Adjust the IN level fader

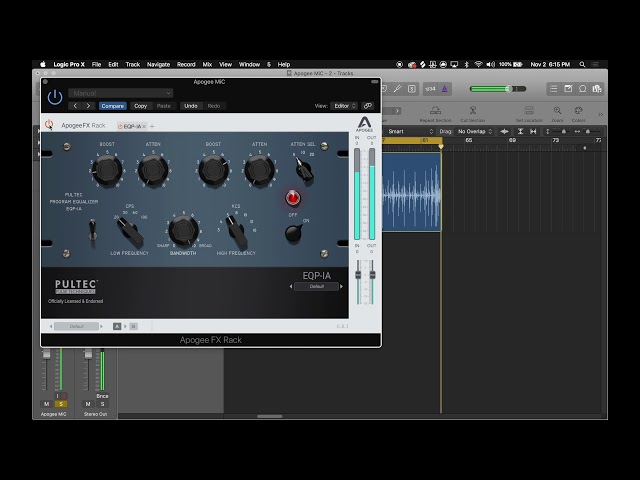coord(358,275)
